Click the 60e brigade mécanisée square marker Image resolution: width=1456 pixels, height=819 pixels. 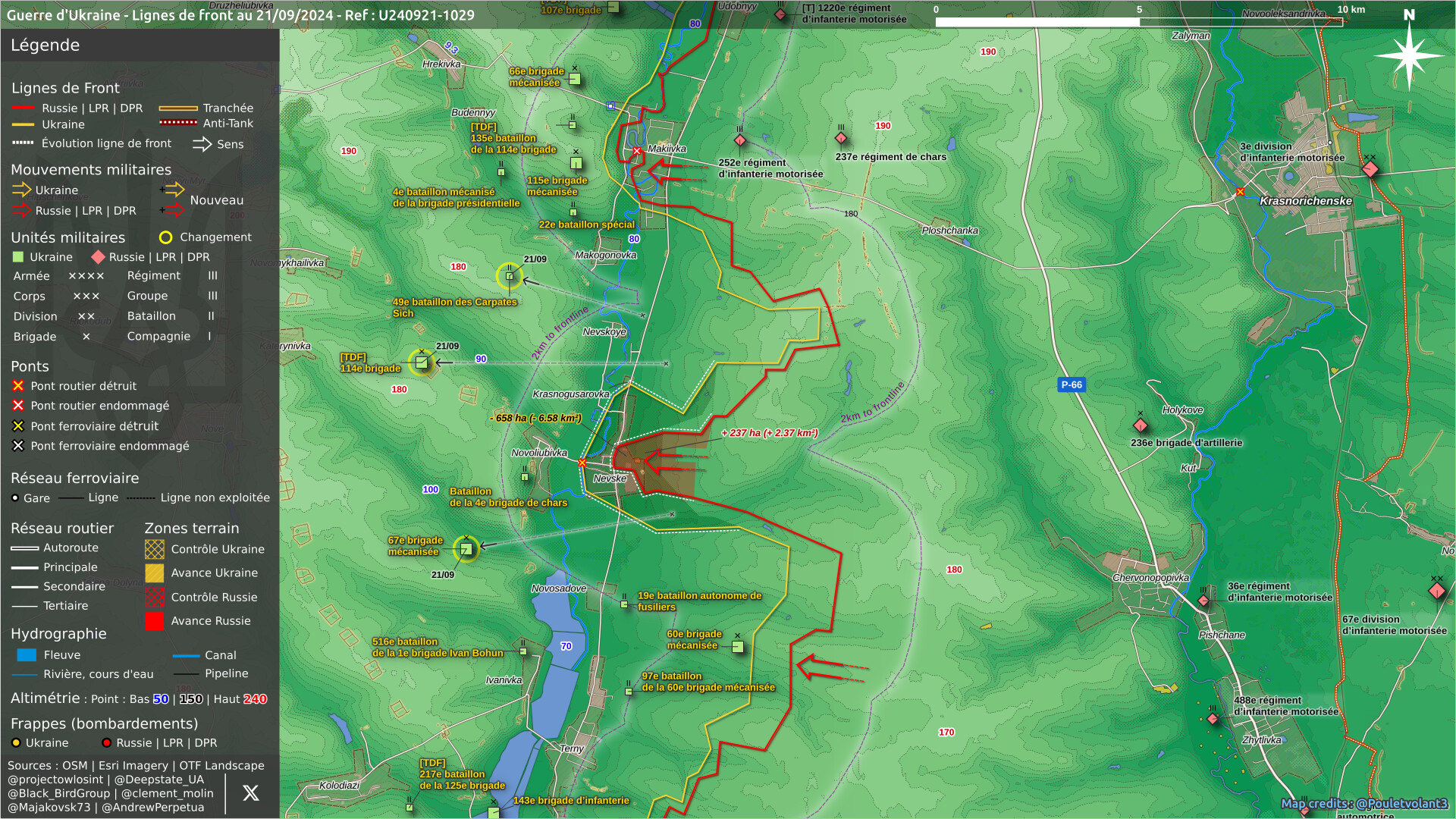click(x=737, y=647)
